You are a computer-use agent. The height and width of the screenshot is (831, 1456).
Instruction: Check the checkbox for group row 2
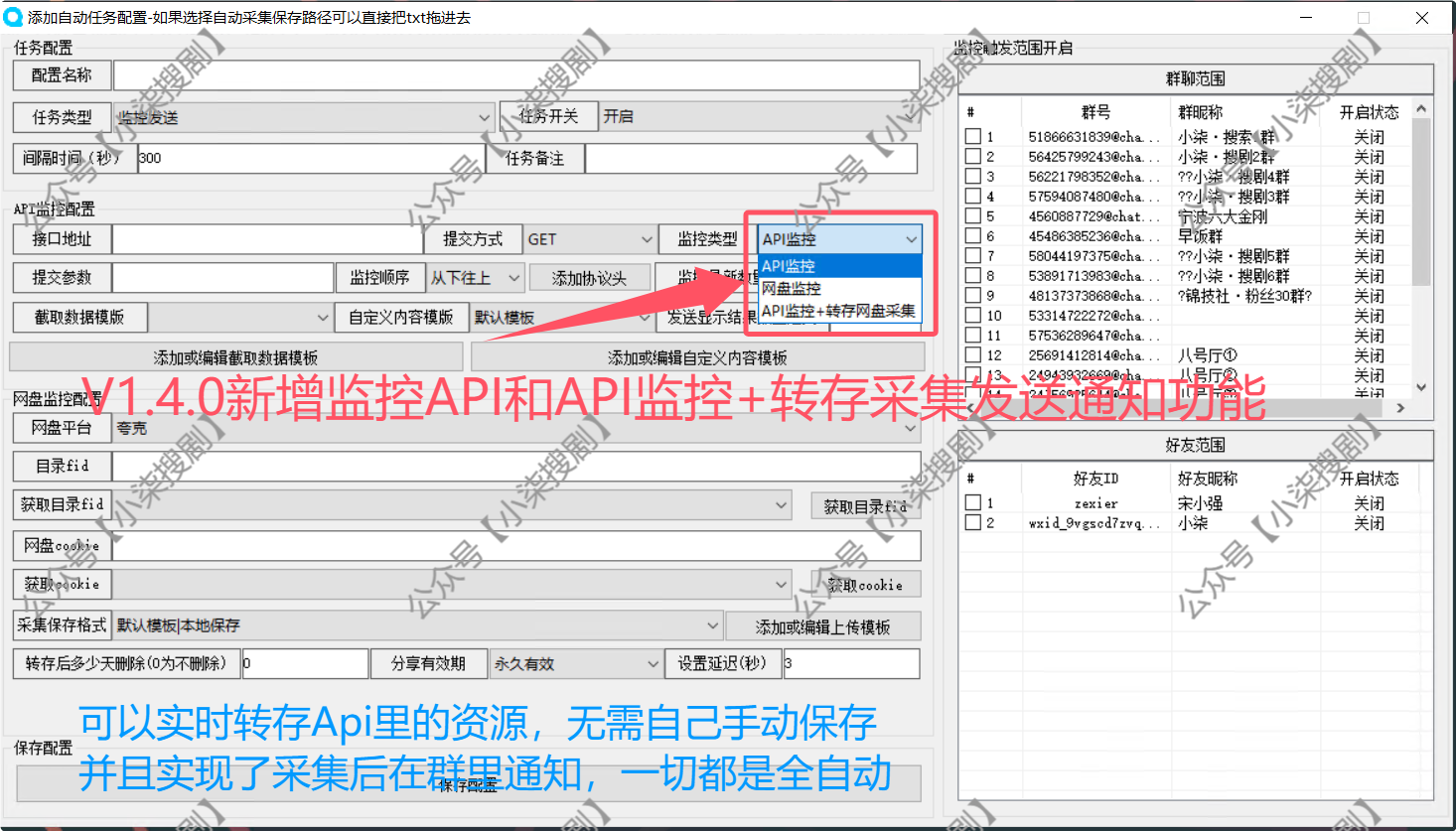[973, 157]
